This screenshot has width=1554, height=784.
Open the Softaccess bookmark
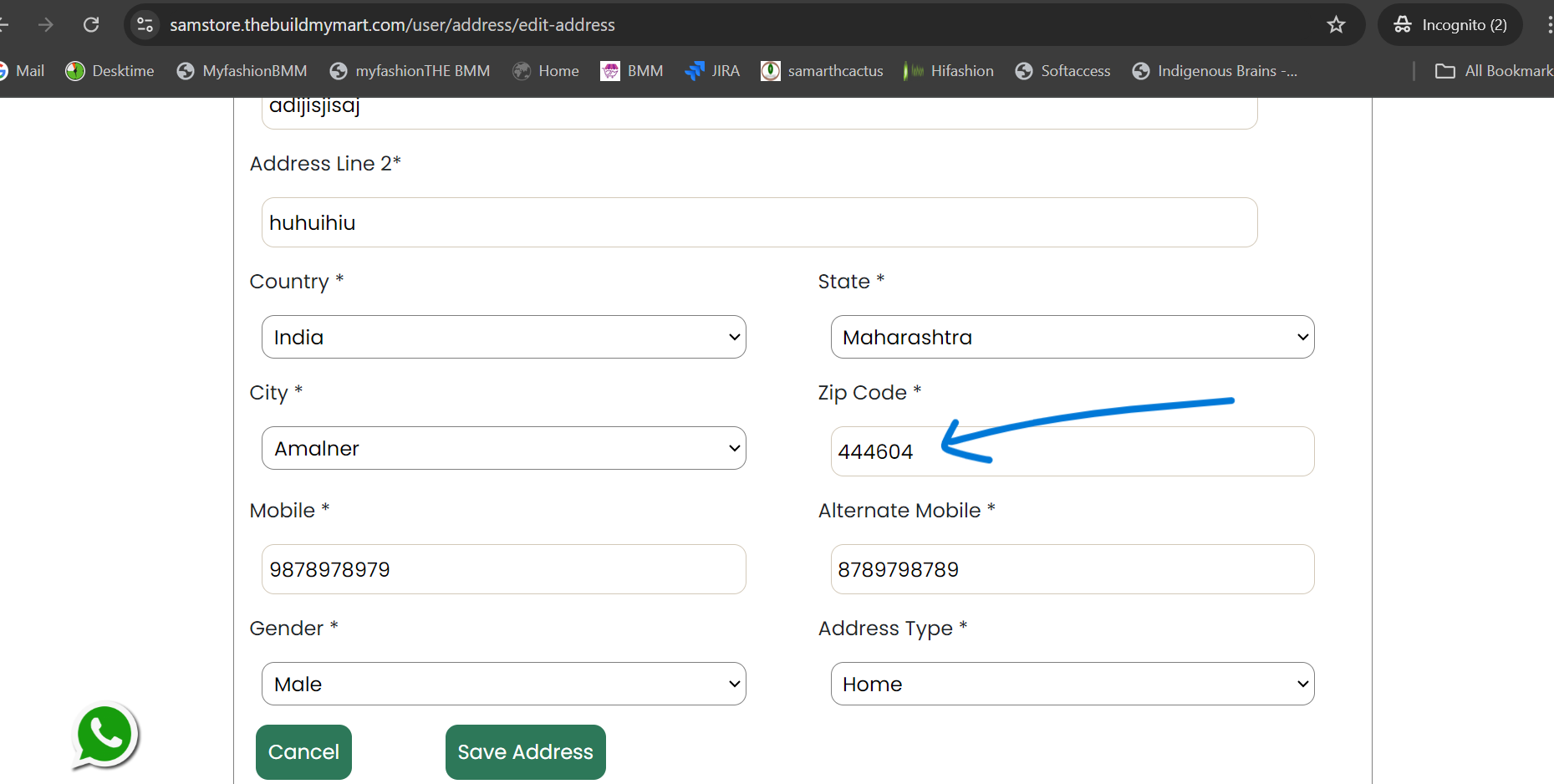(1062, 71)
